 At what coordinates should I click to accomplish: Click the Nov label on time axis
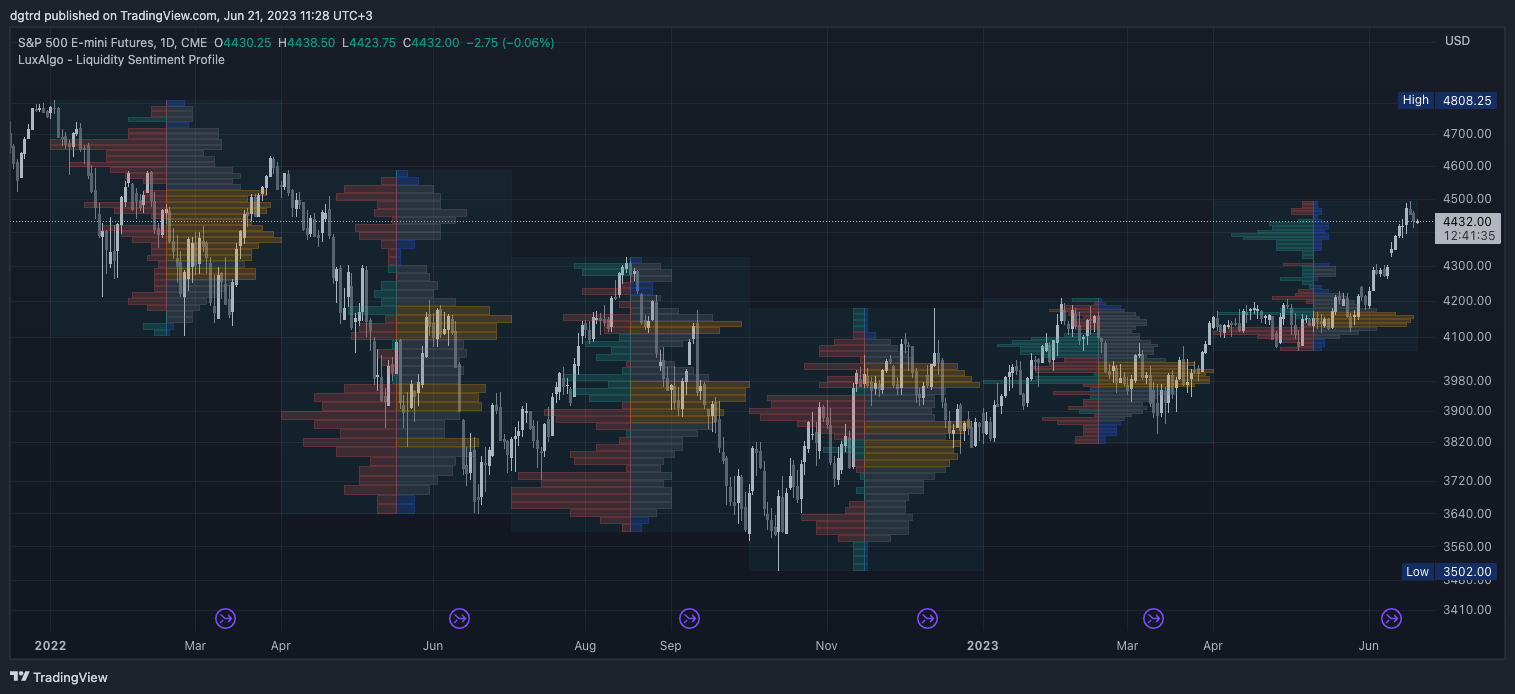click(826, 646)
